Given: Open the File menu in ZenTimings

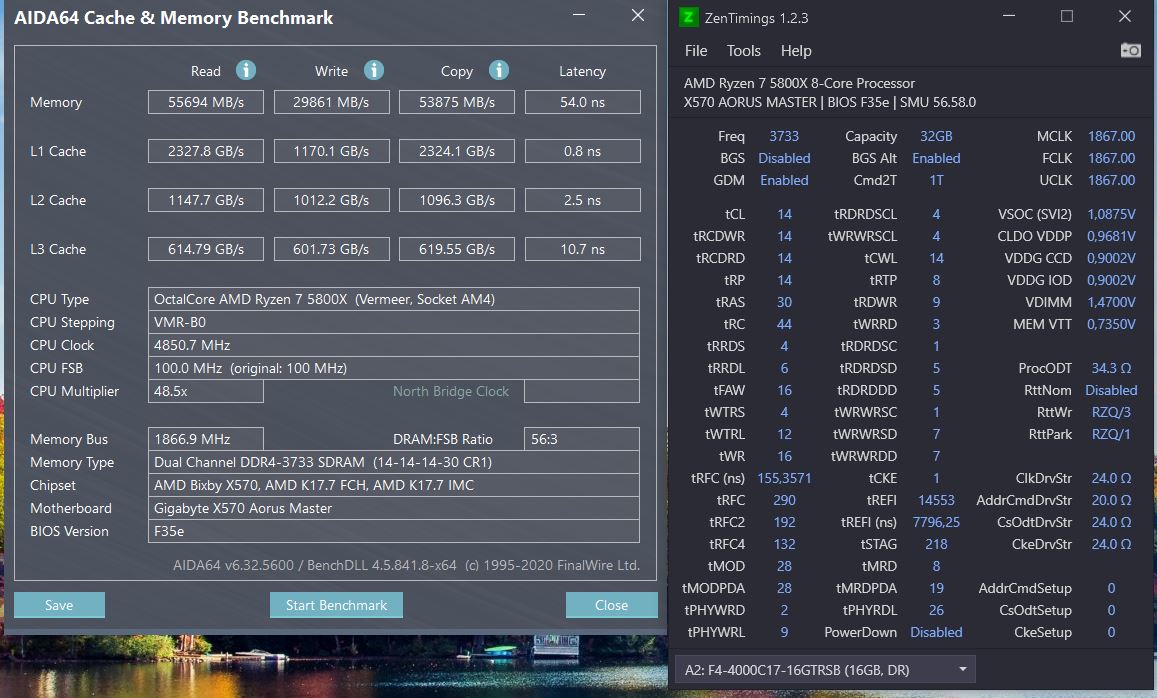Looking at the screenshot, I should pos(696,51).
